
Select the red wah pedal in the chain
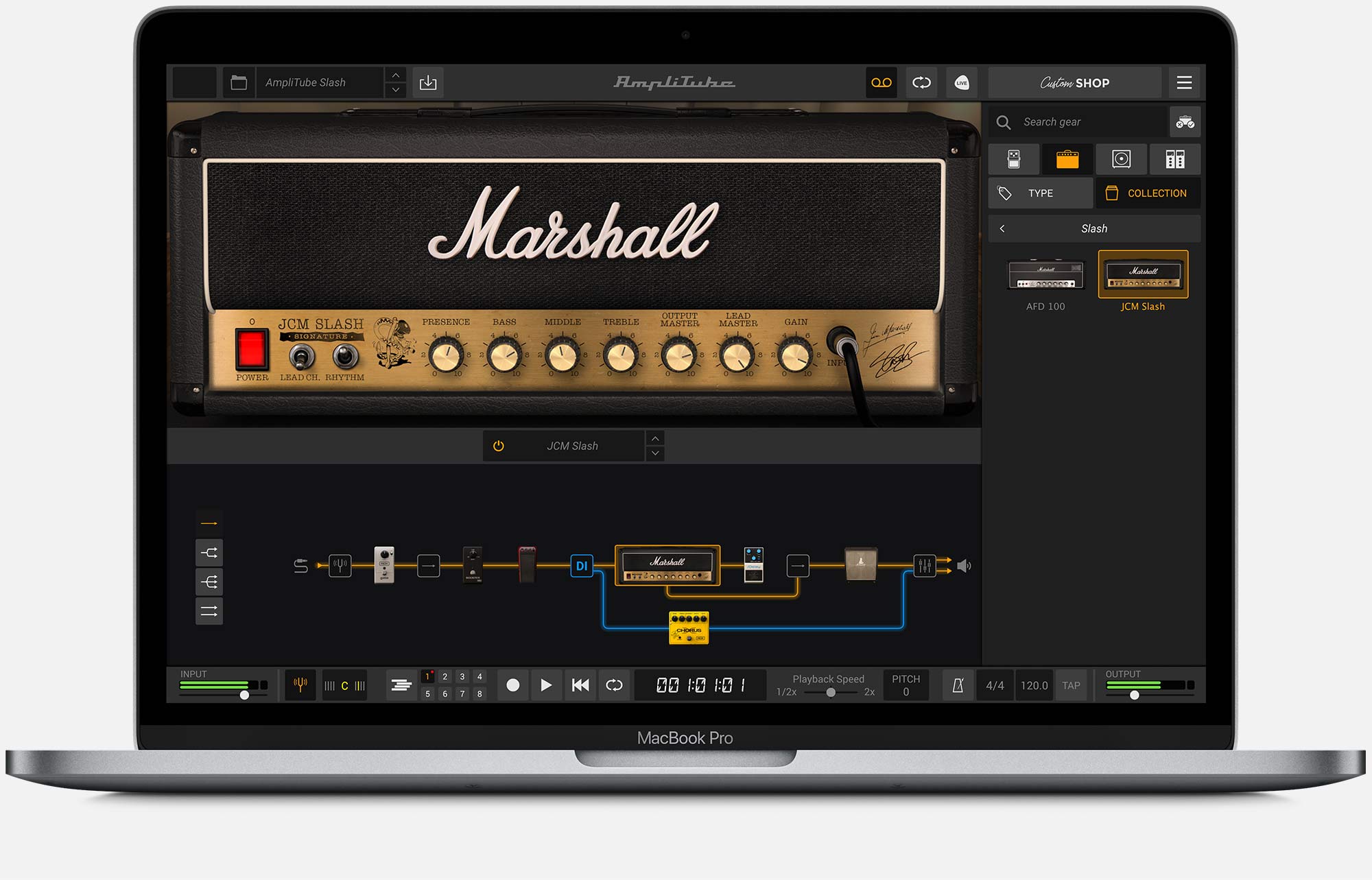(527, 564)
